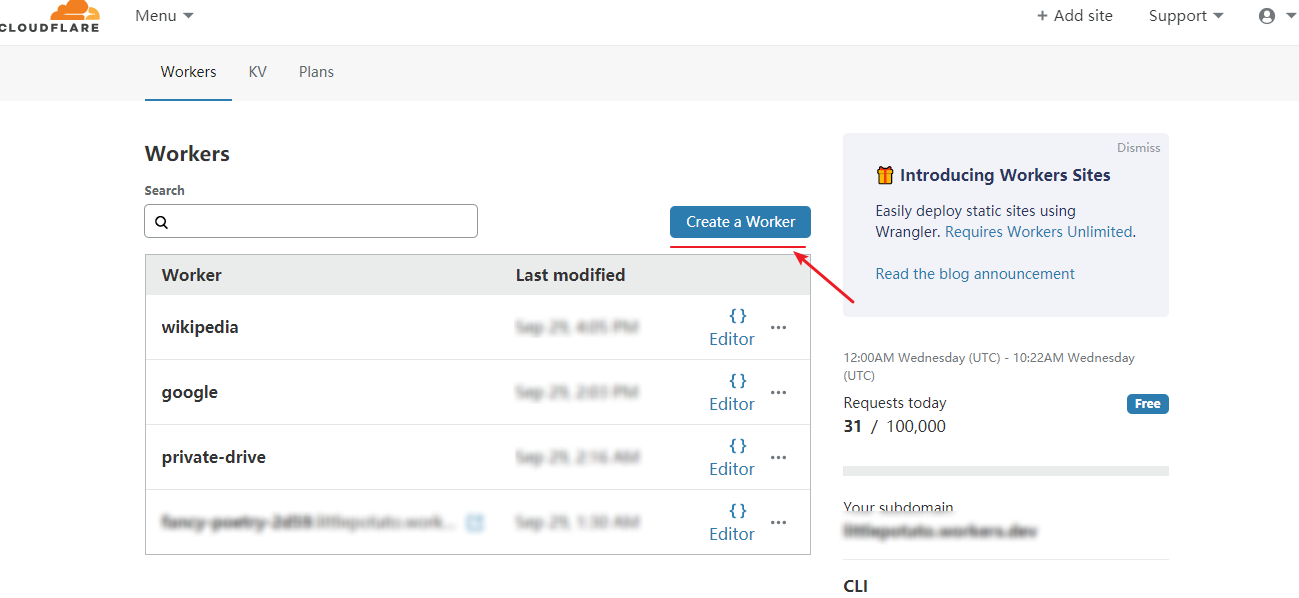Open more options for google worker

click(779, 392)
